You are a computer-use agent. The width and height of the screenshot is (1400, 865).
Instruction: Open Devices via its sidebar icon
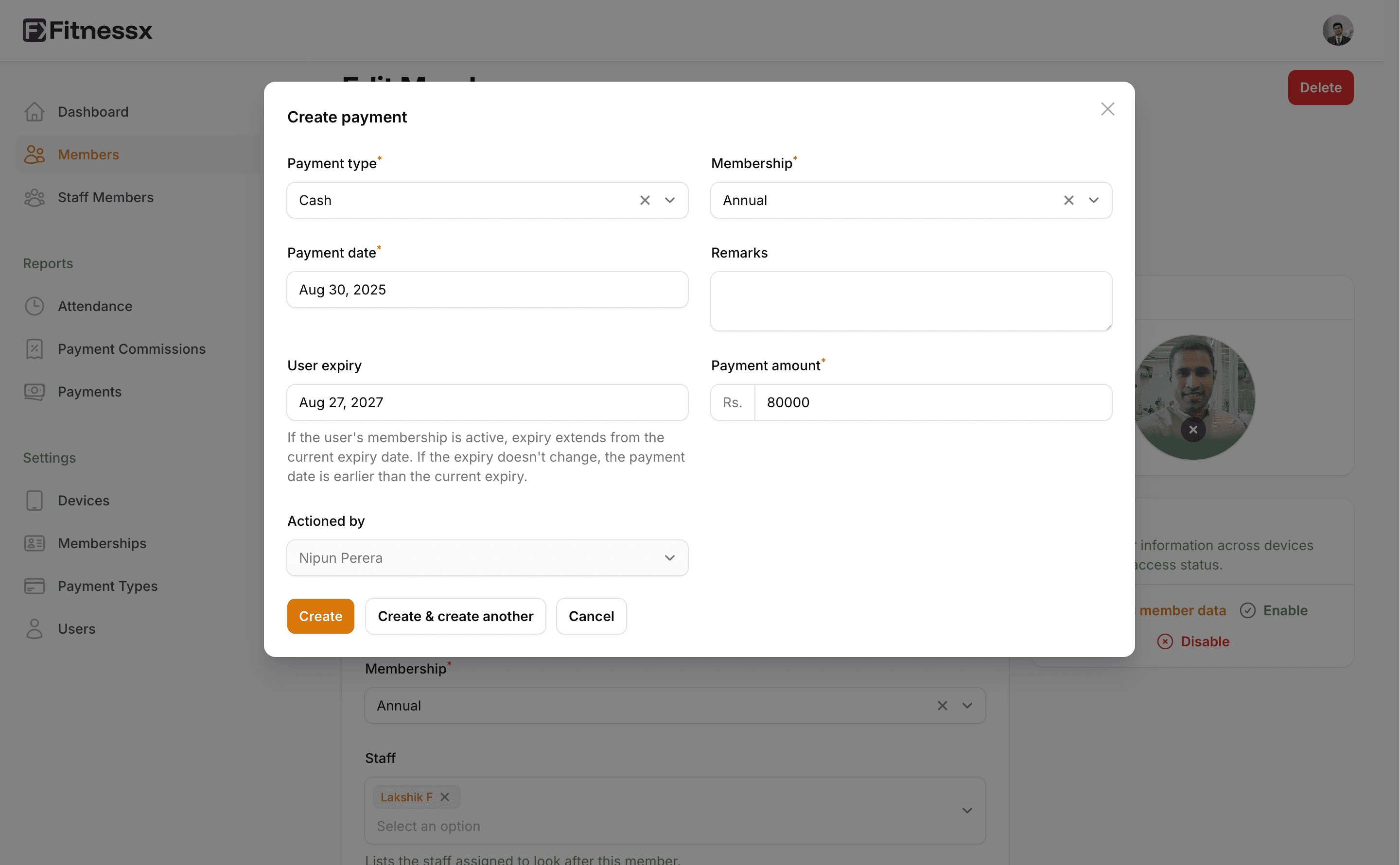35,500
